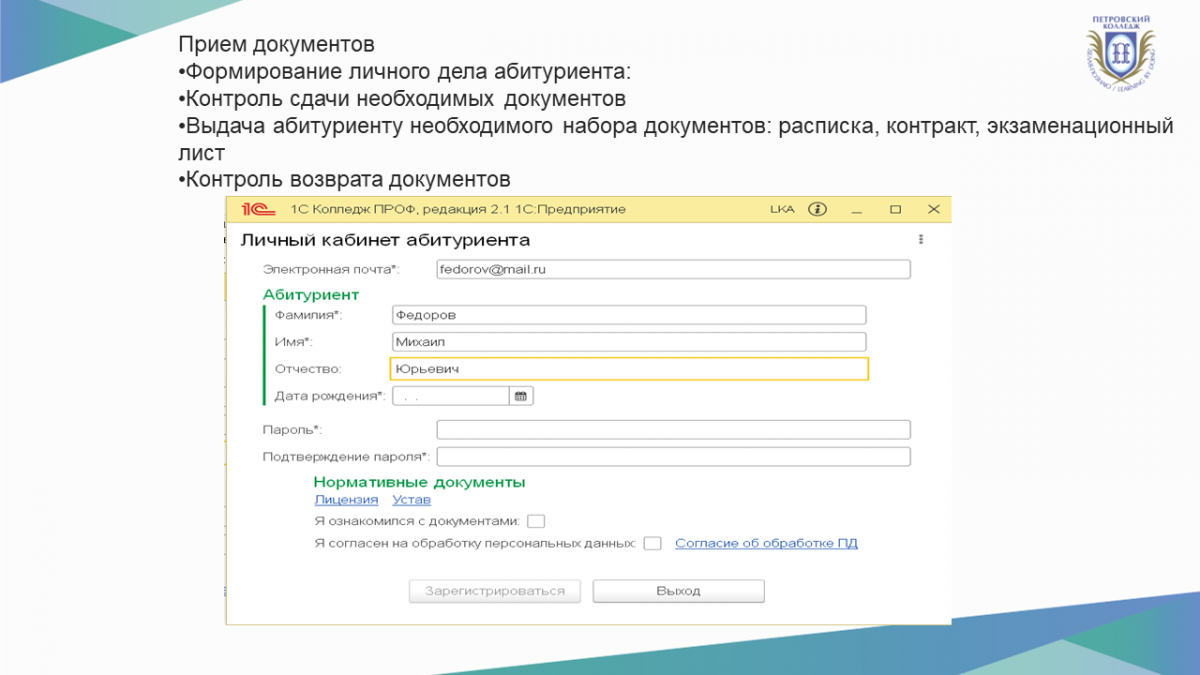Open the calendar picker for Дата рождения

[x=521, y=396]
